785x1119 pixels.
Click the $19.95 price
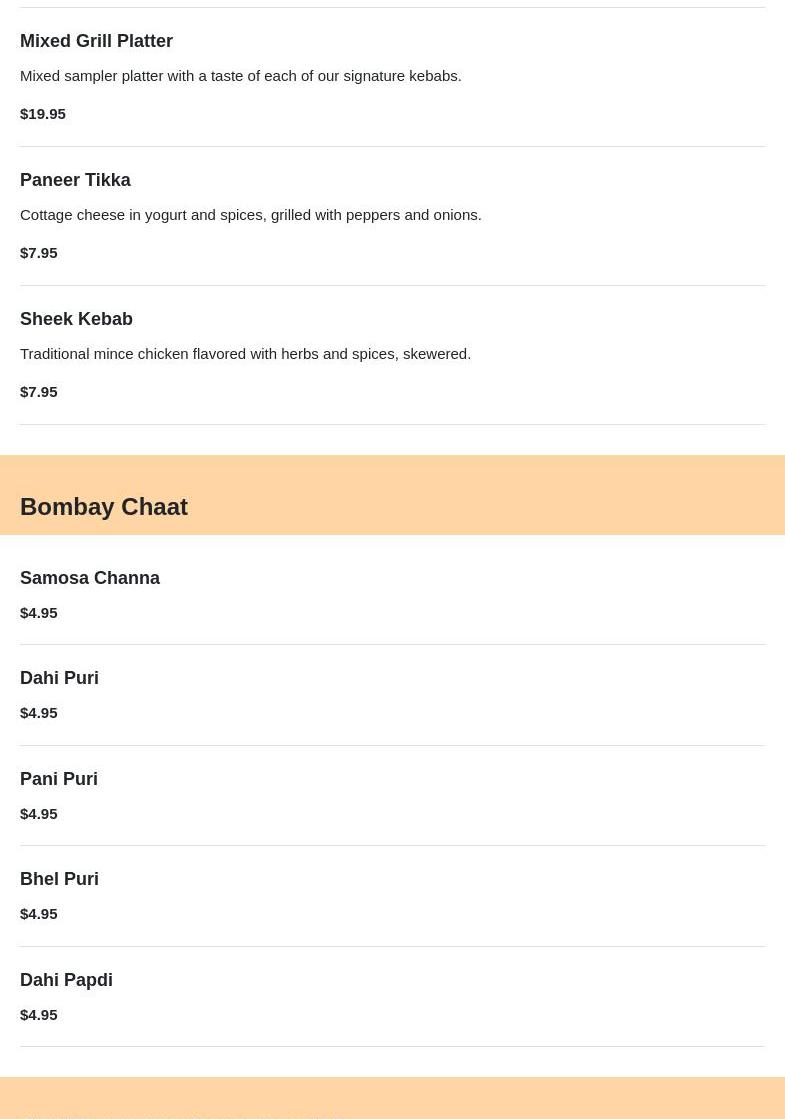tap(43, 114)
